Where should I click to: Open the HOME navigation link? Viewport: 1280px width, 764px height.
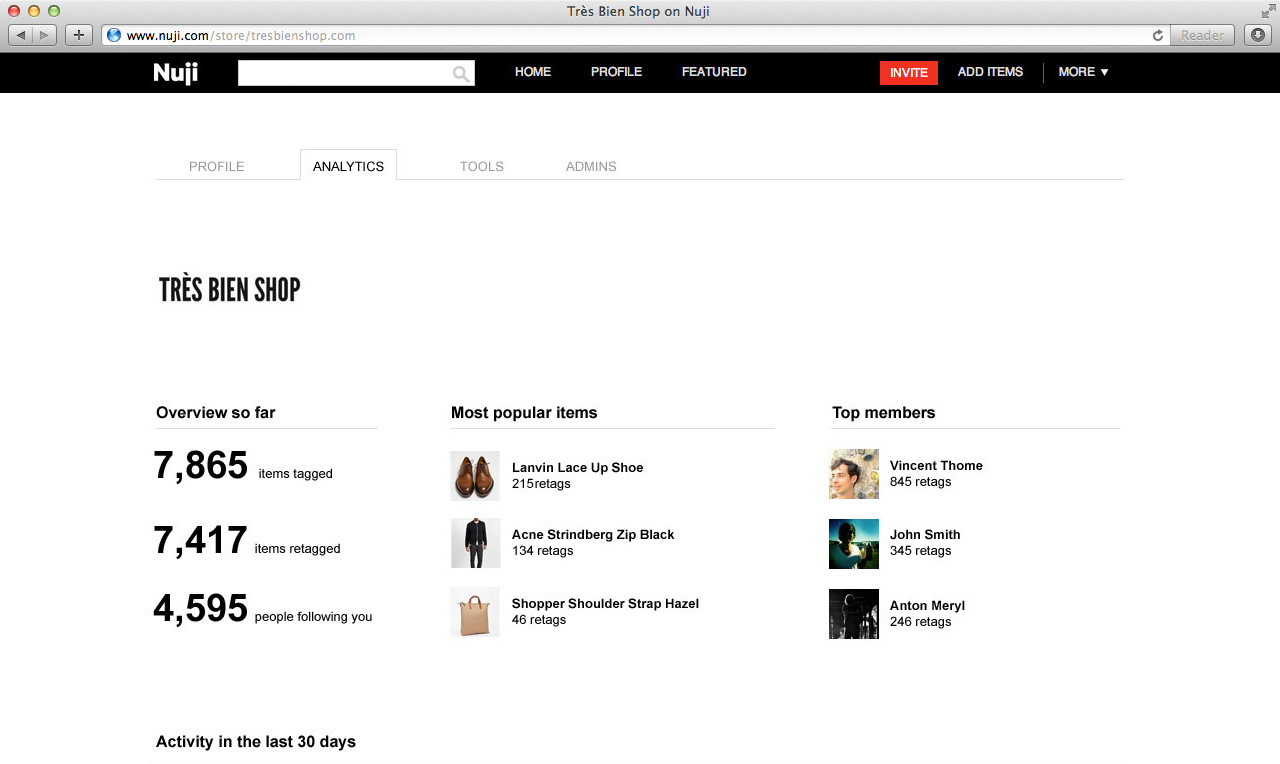(x=533, y=72)
